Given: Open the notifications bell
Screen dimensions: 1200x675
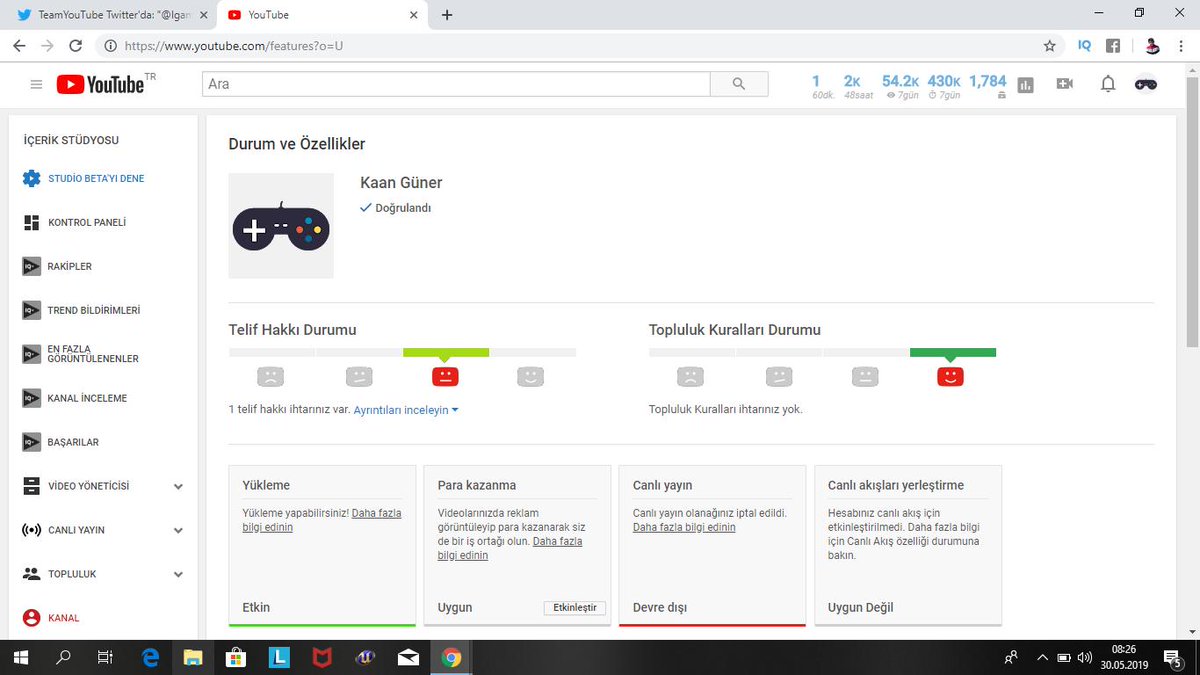Looking at the screenshot, I should (1108, 84).
